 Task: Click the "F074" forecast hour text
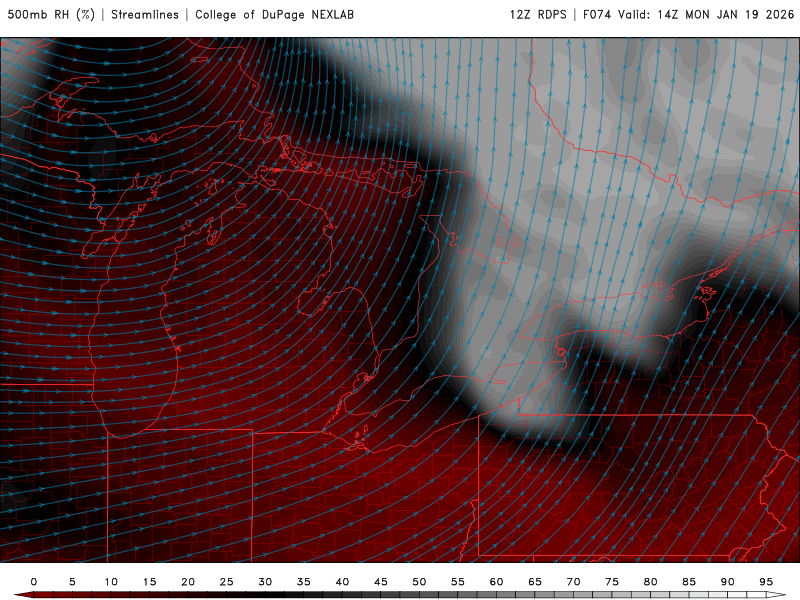pyautogui.click(x=597, y=14)
